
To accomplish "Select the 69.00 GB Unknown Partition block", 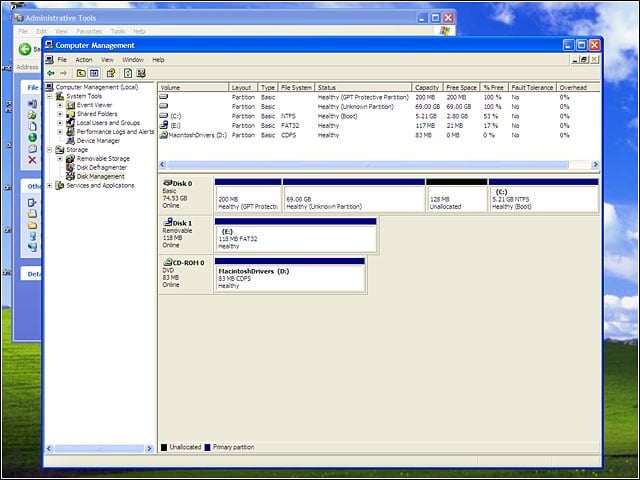I will tap(354, 195).
